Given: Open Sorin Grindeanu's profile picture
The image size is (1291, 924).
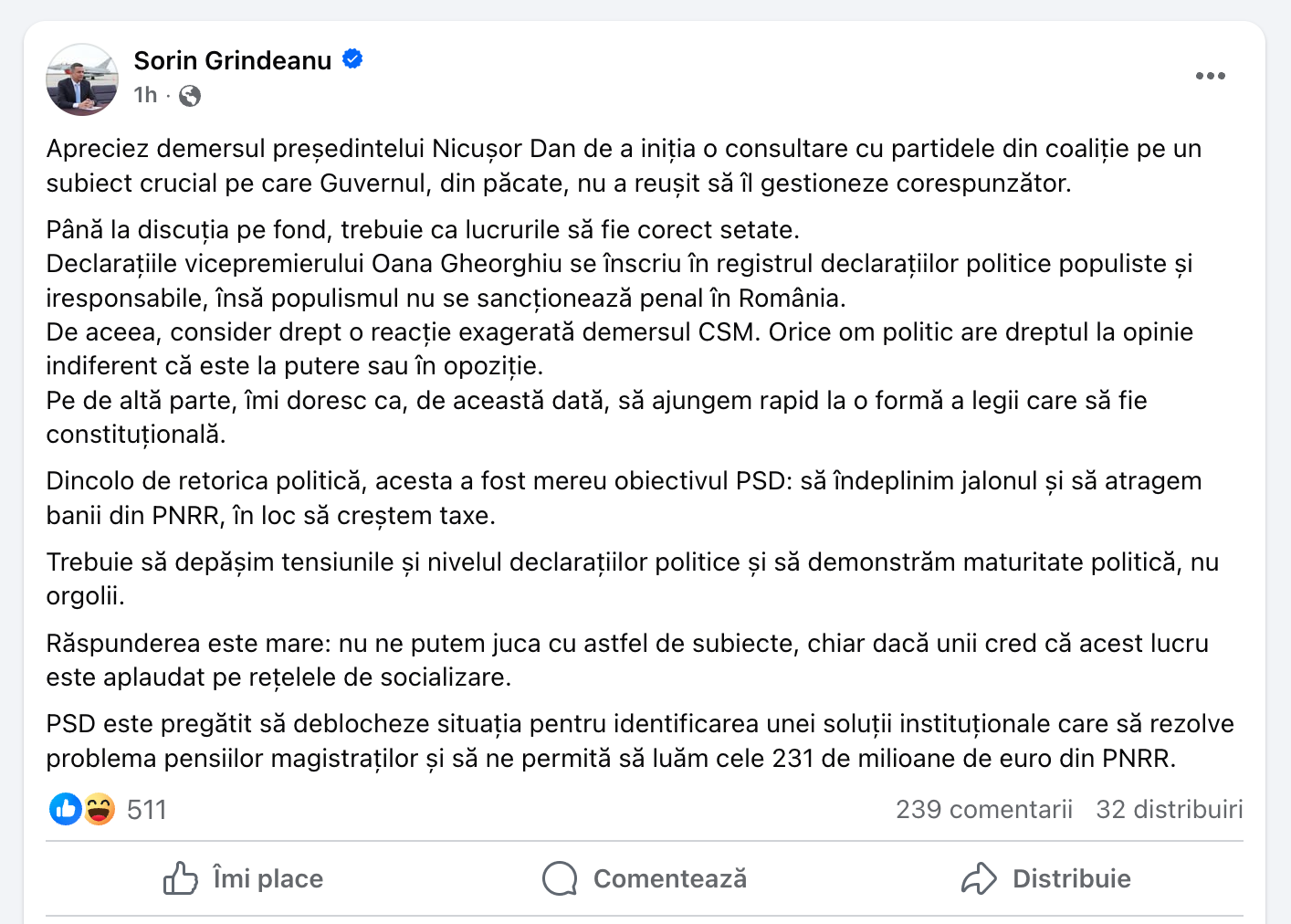Looking at the screenshot, I should (x=82, y=79).
